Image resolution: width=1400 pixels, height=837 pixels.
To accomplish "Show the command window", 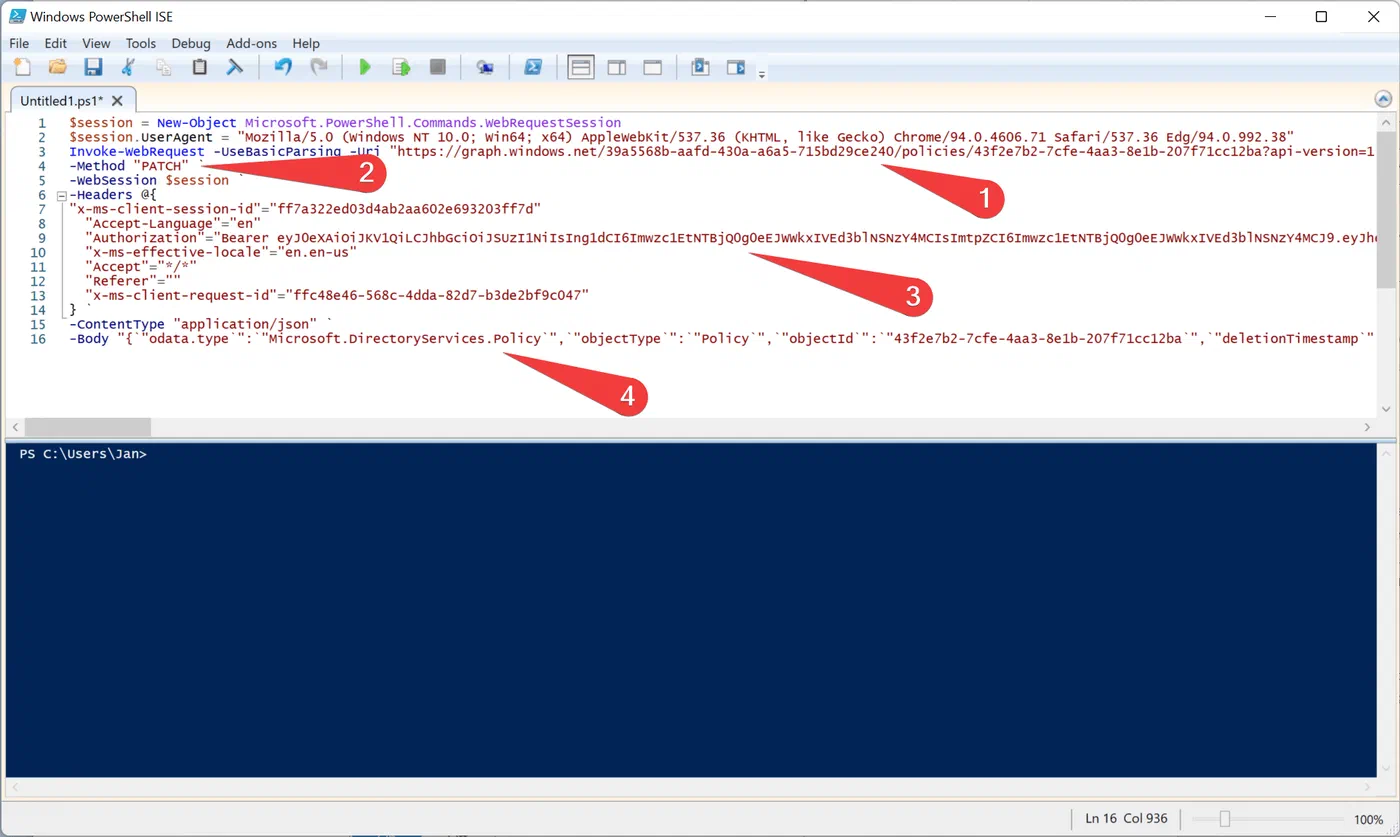I will (700, 67).
